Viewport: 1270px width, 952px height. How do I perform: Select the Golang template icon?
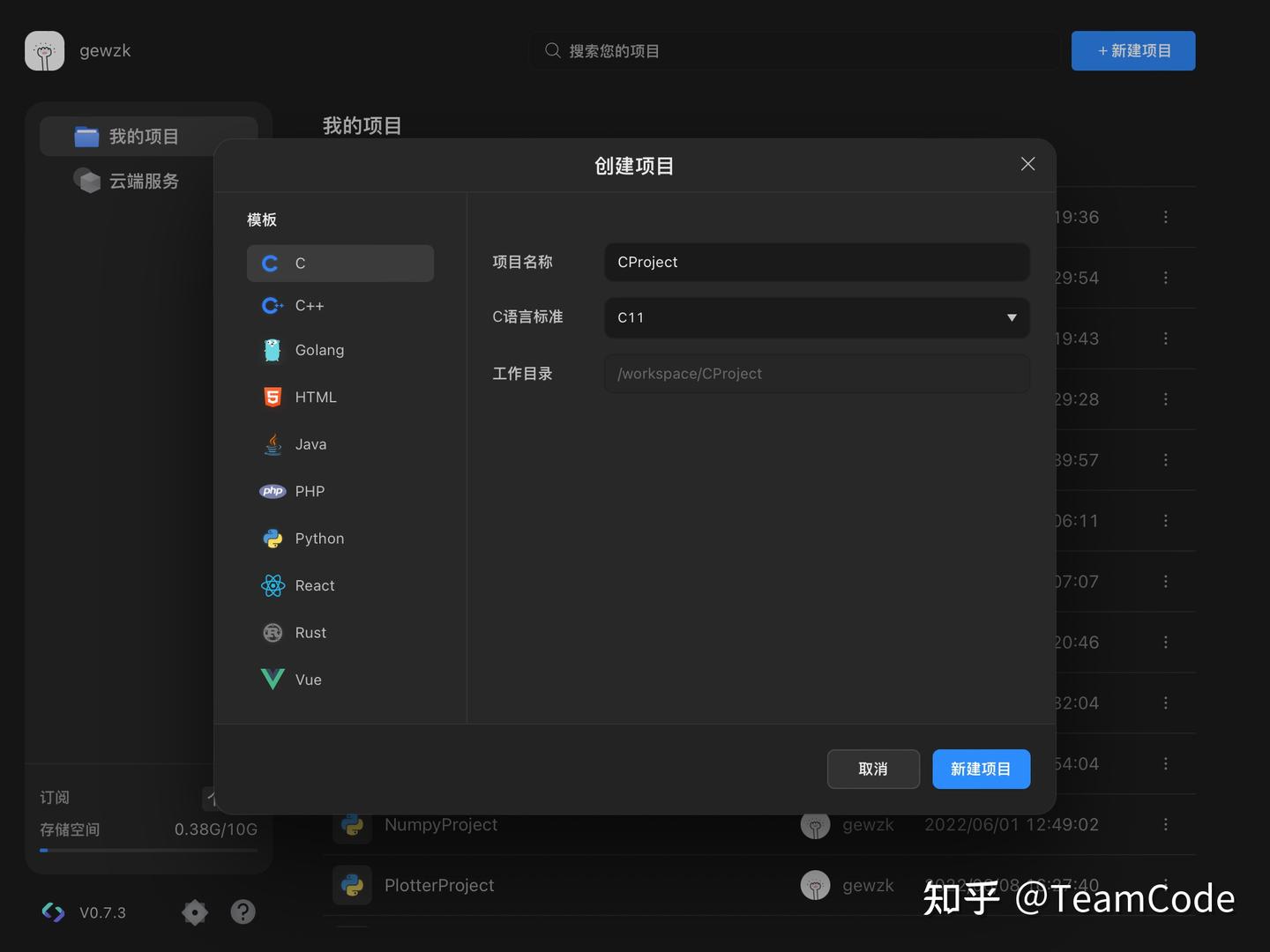point(272,350)
